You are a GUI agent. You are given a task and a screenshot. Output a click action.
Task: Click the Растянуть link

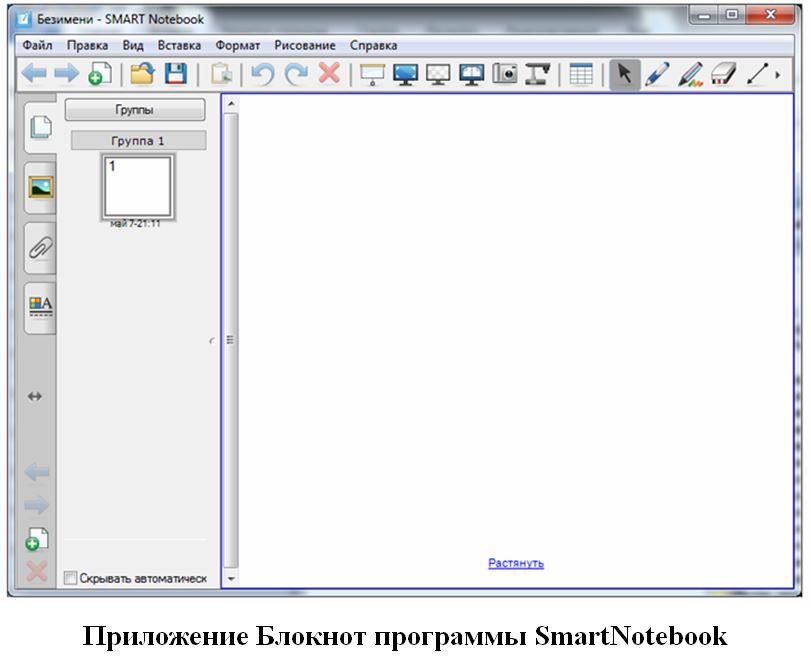[x=516, y=563]
